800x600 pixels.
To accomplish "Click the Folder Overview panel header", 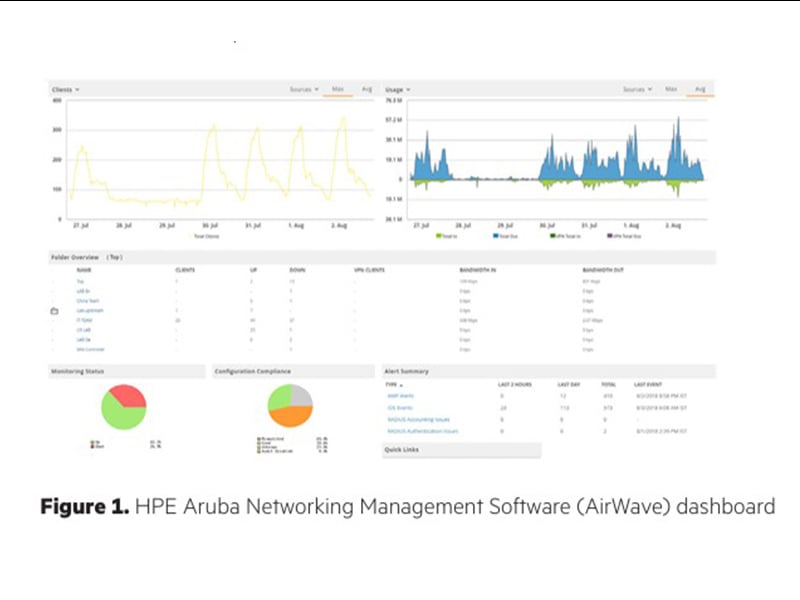I will pyautogui.click(x=382, y=257).
